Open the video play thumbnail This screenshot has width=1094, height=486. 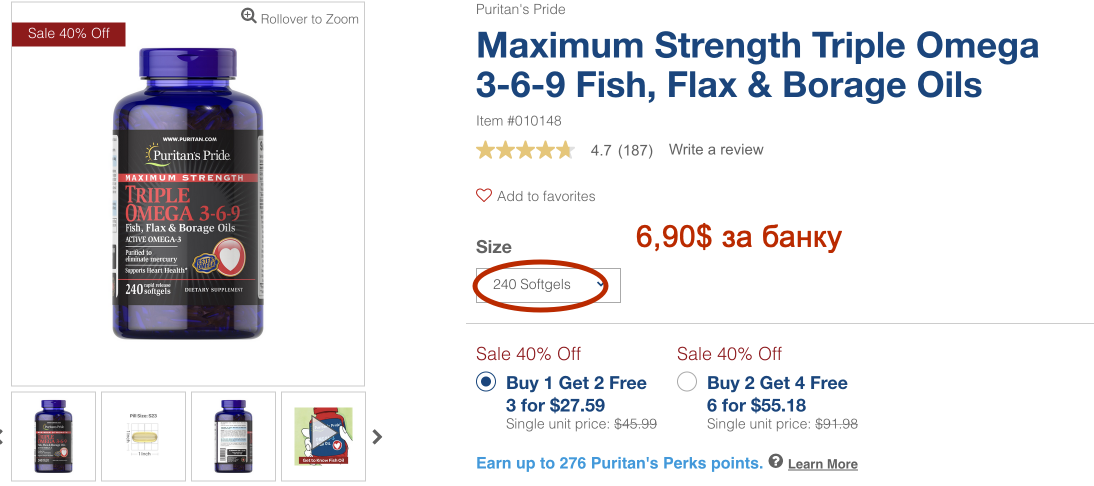tap(323, 436)
